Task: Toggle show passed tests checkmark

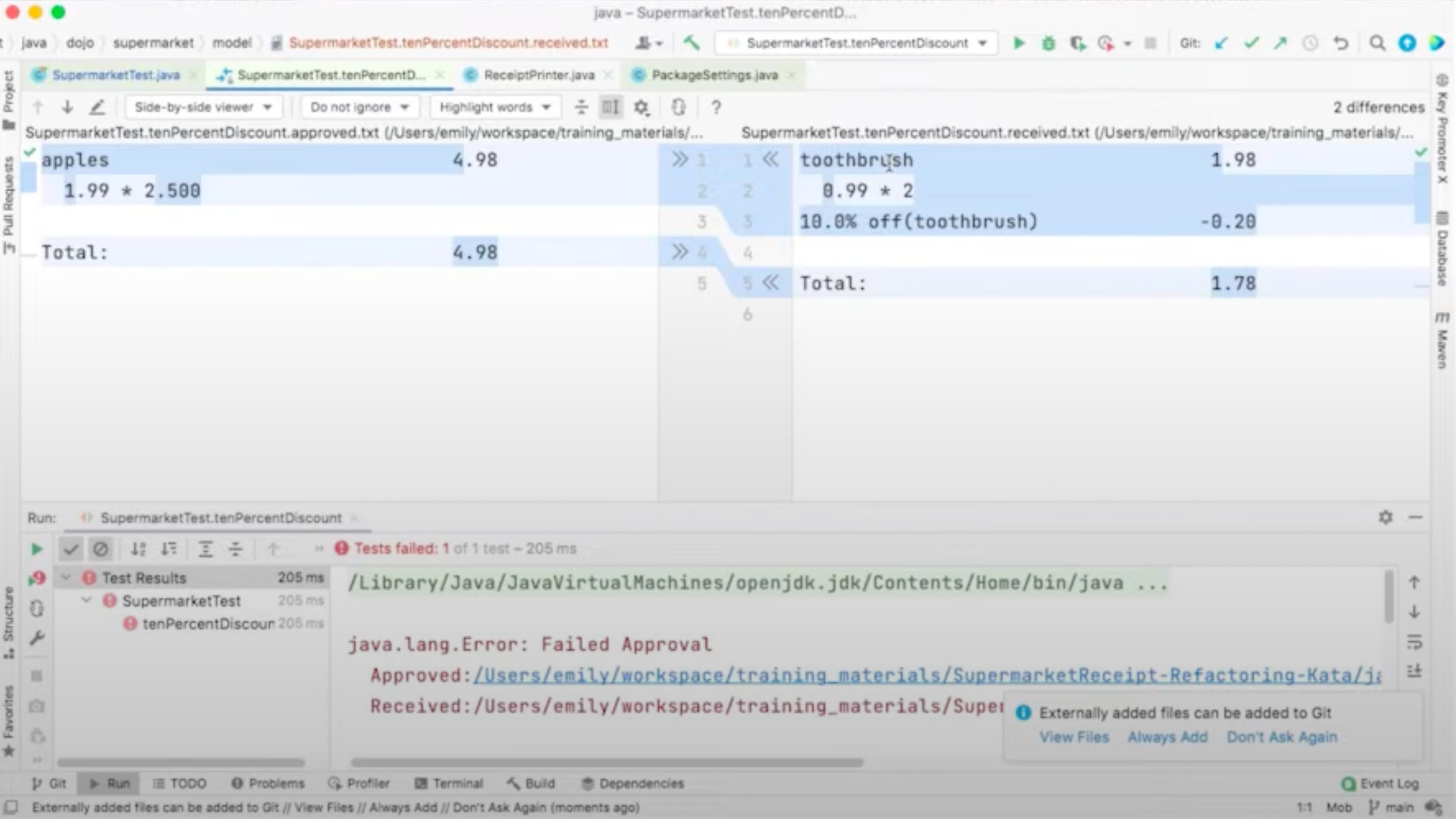Action: [71, 549]
